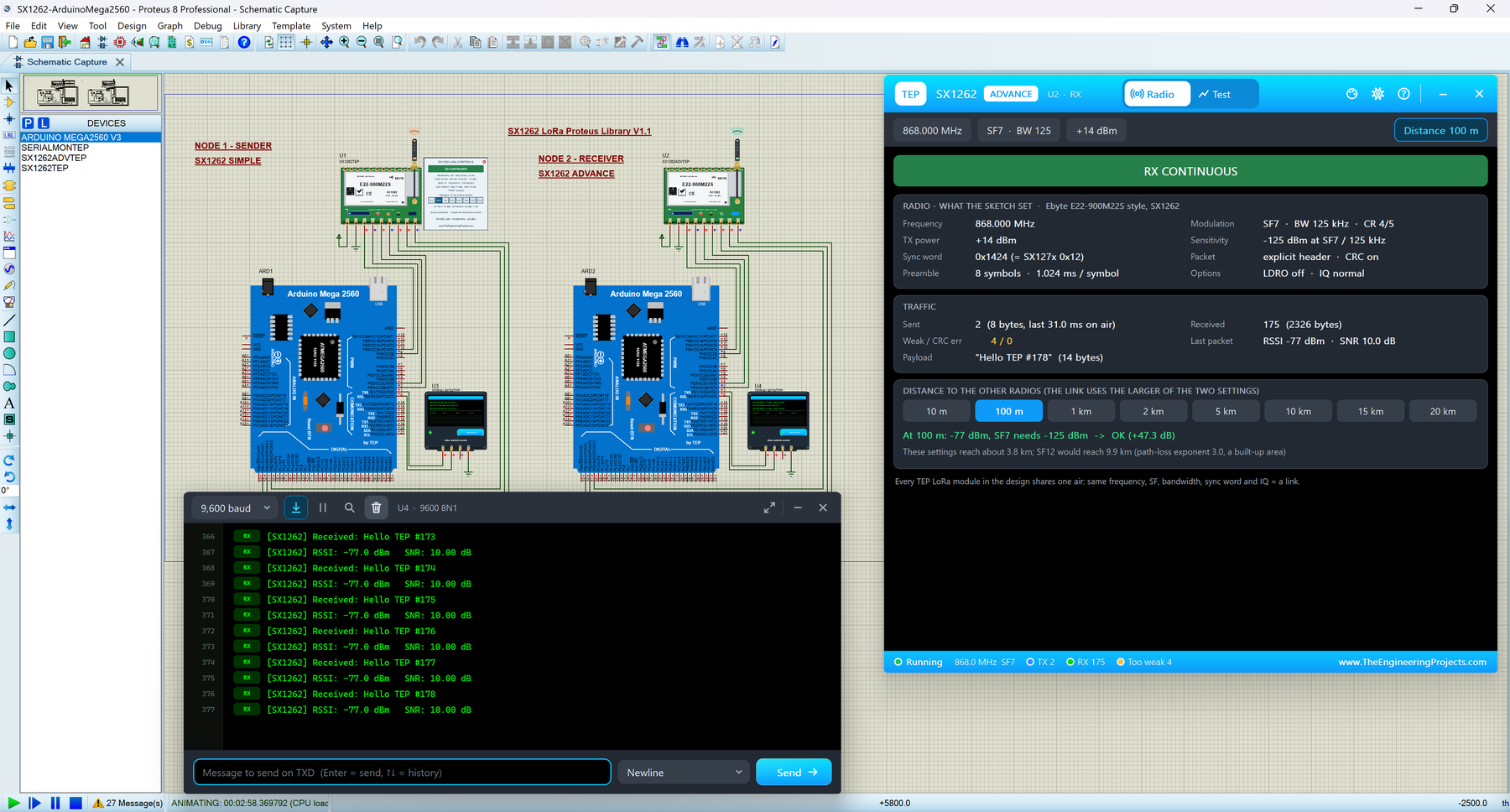
Task: Open the SX1262 panel help question mark
Action: coord(1403,94)
